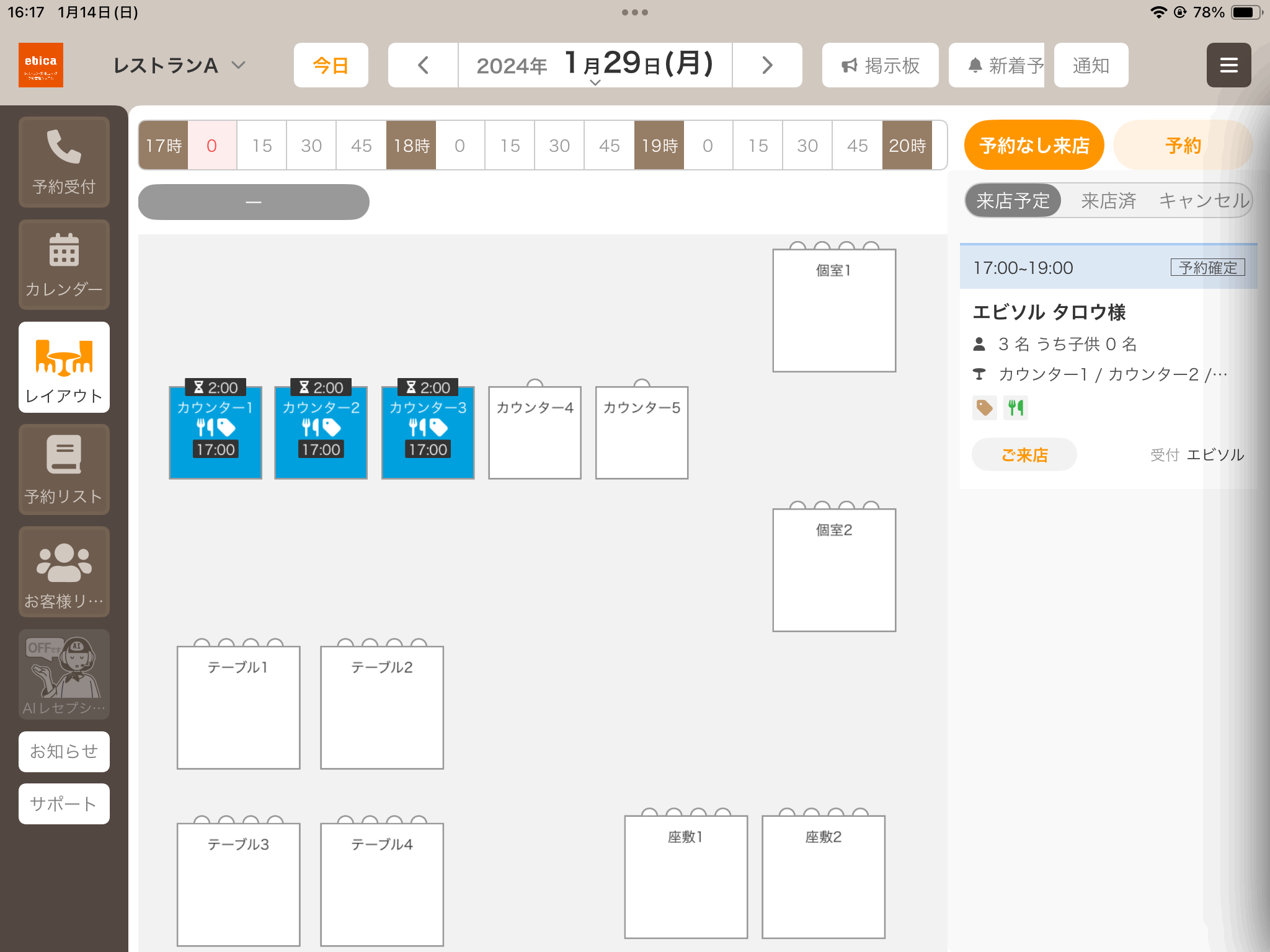Click the orange 予約 button

click(1183, 145)
